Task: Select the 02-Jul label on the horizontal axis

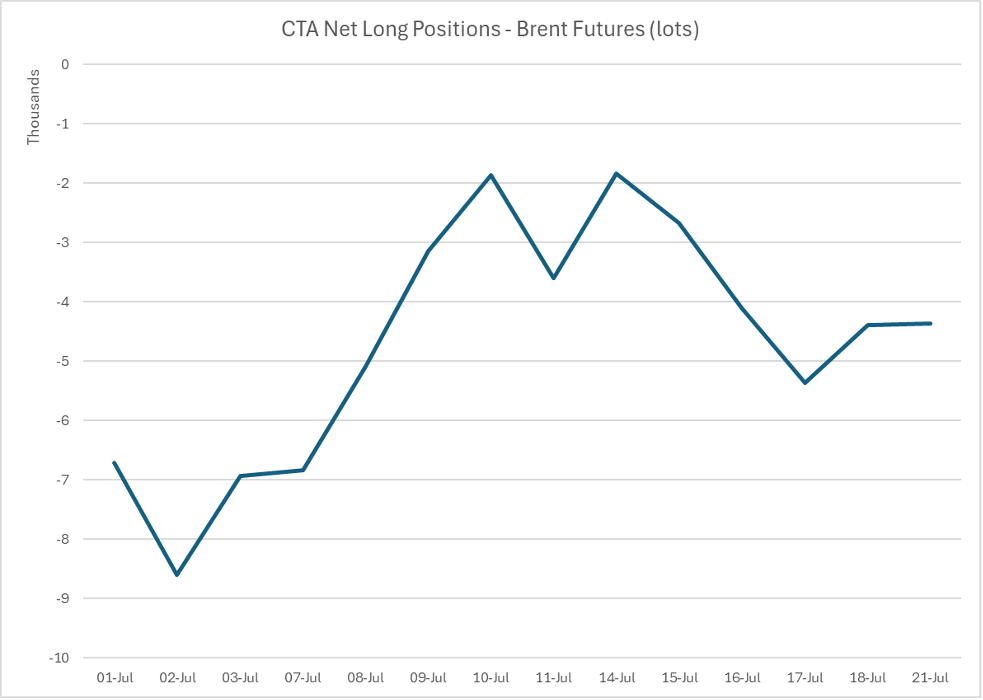Action: coord(178,677)
